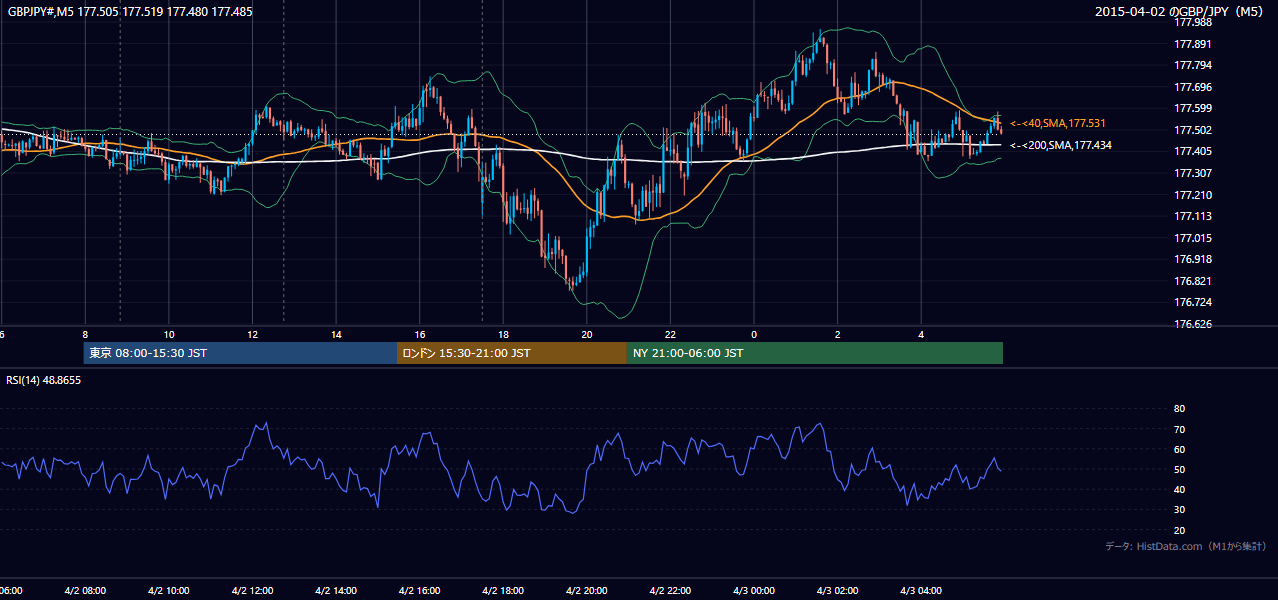Click the 4/3 00:00 bottom time label
The width and height of the screenshot is (1278, 600).
coord(754,590)
